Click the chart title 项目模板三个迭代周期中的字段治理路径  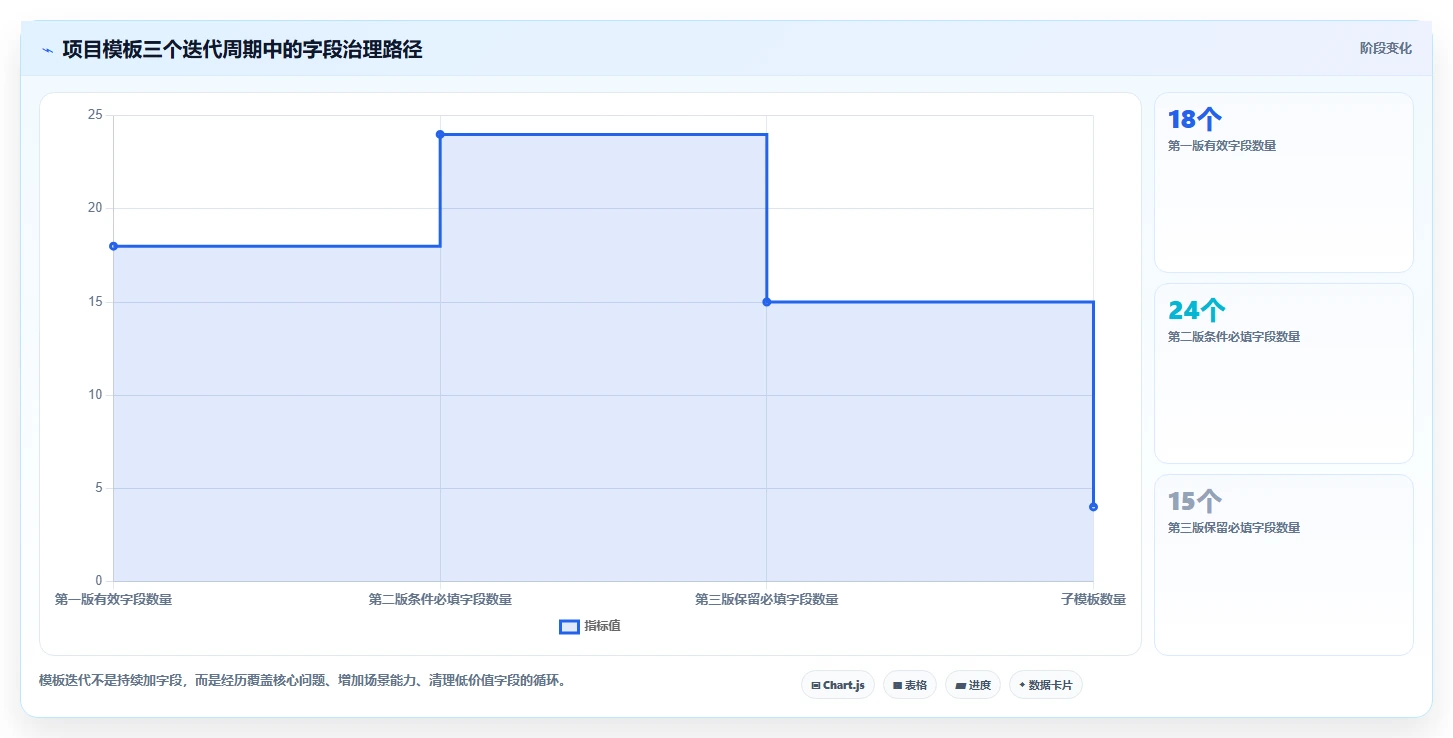pyautogui.click(x=242, y=50)
